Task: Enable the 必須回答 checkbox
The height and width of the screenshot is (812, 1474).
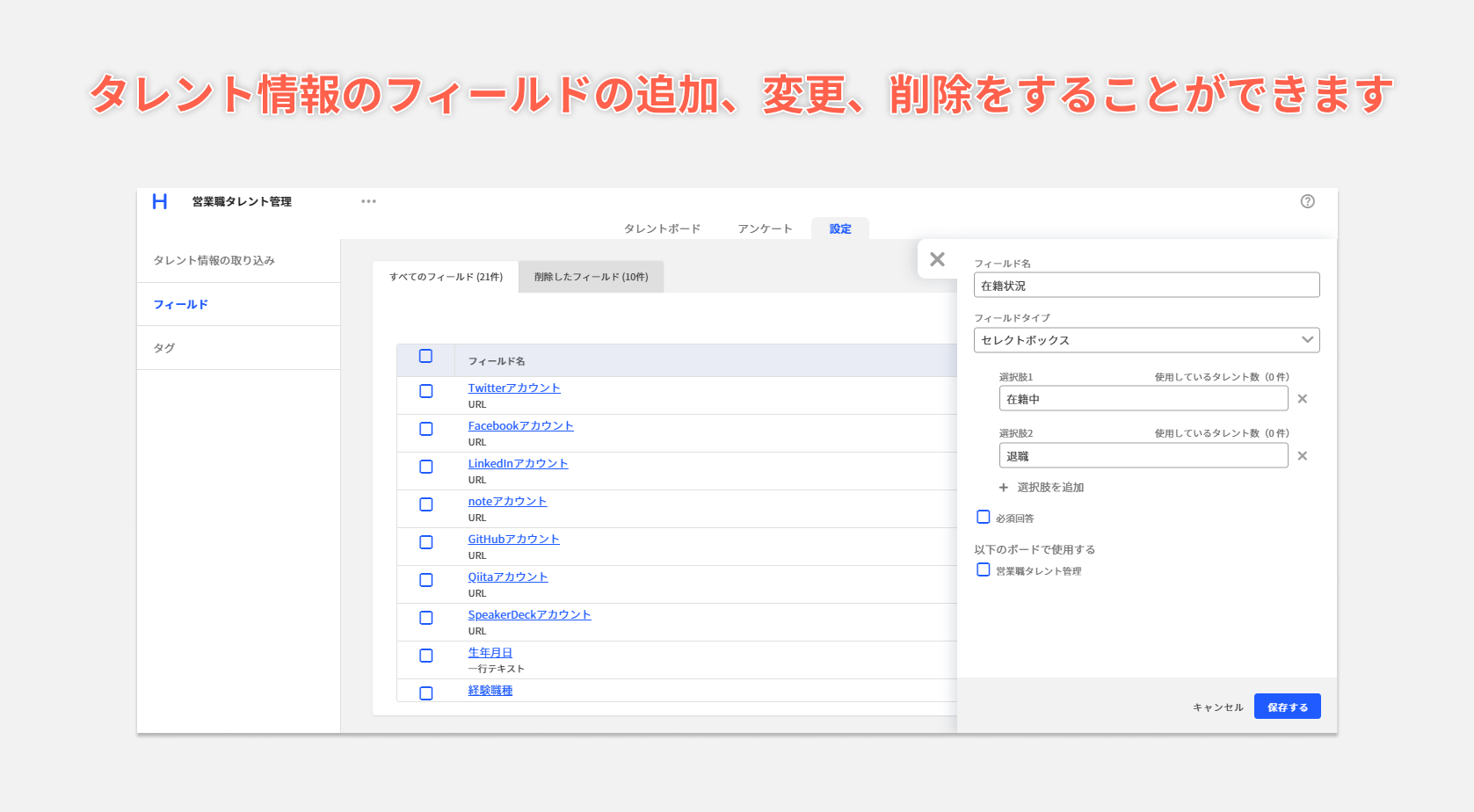Action: [984, 517]
